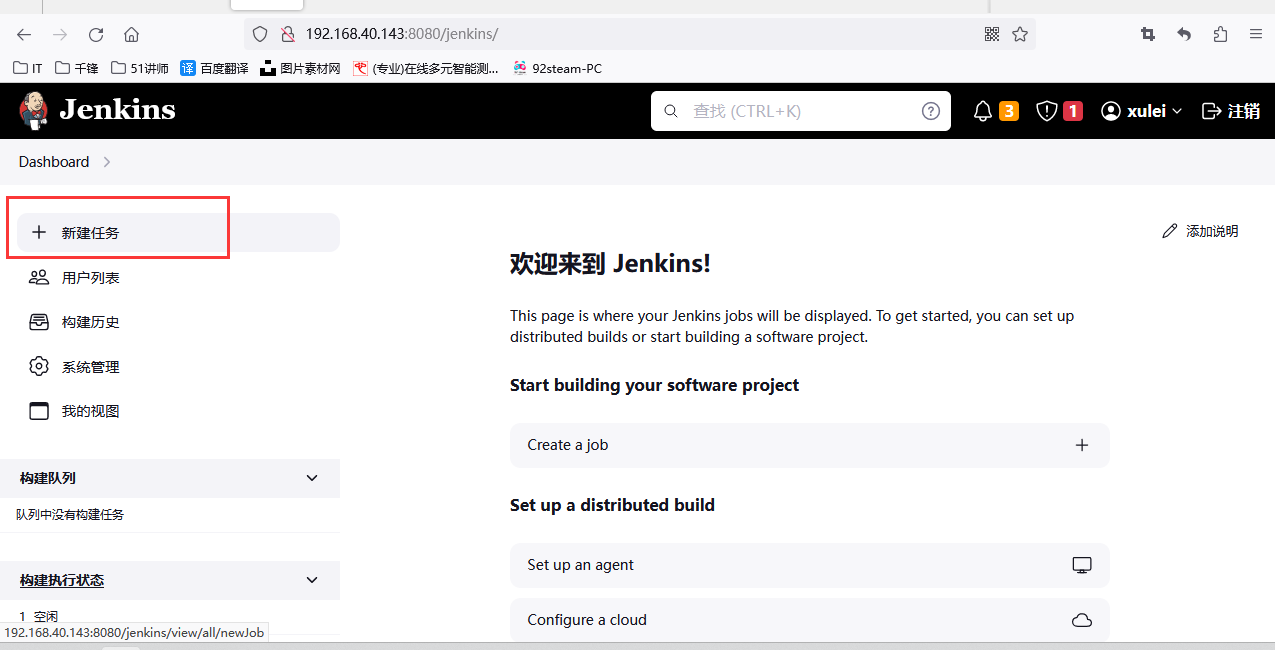The image size is (1275, 650).
Task: Click the browser home icon
Action: [x=131, y=34]
